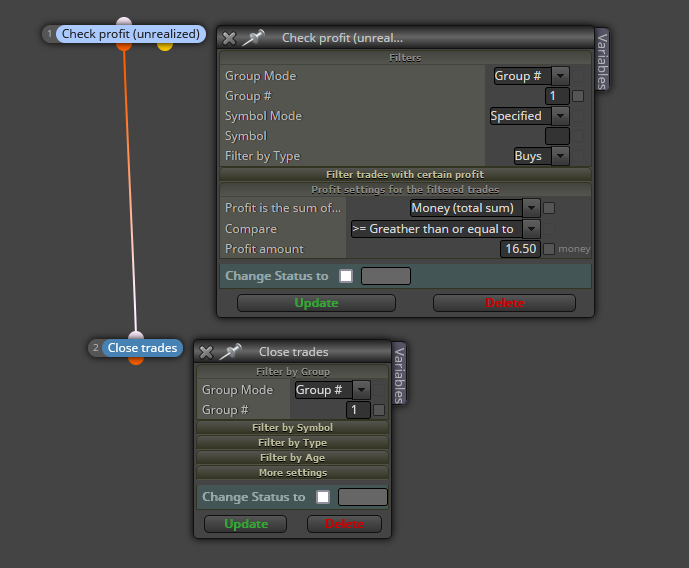
Task: Click orange output connector under Close trades block
Action: (x=136, y=361)
